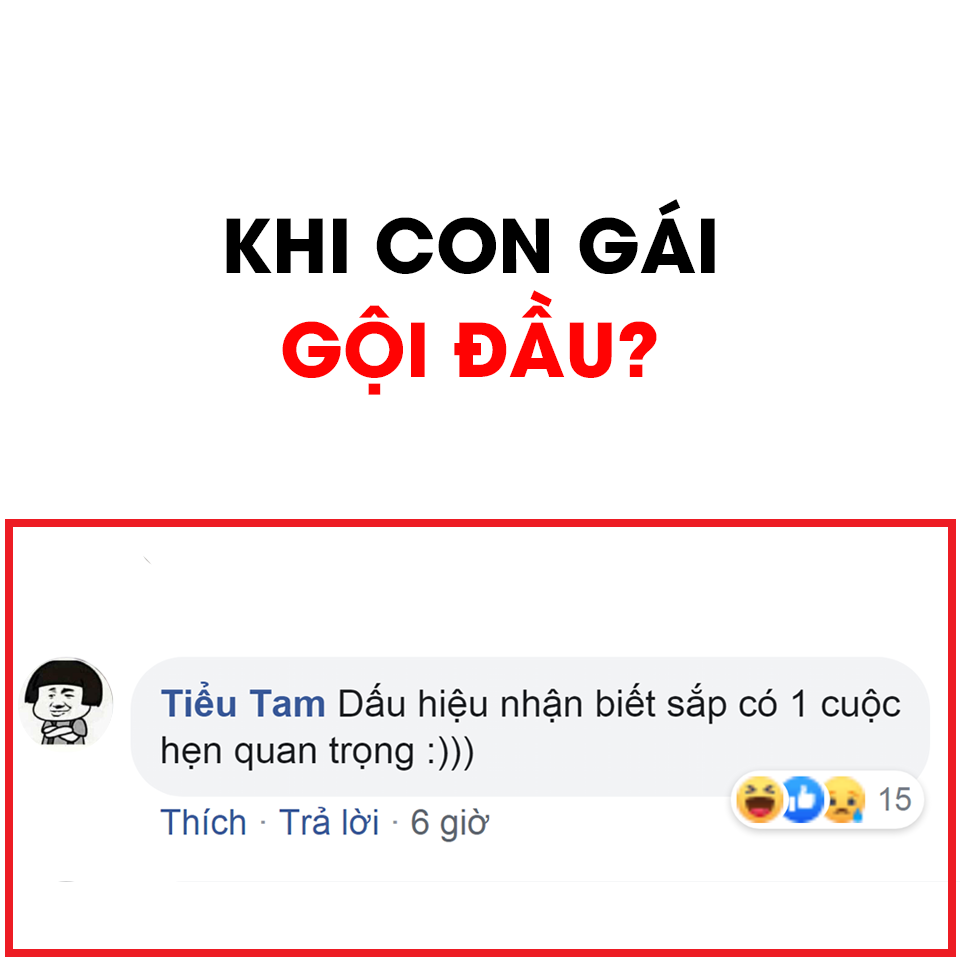Open the reaction count 15

coord(894,799)
